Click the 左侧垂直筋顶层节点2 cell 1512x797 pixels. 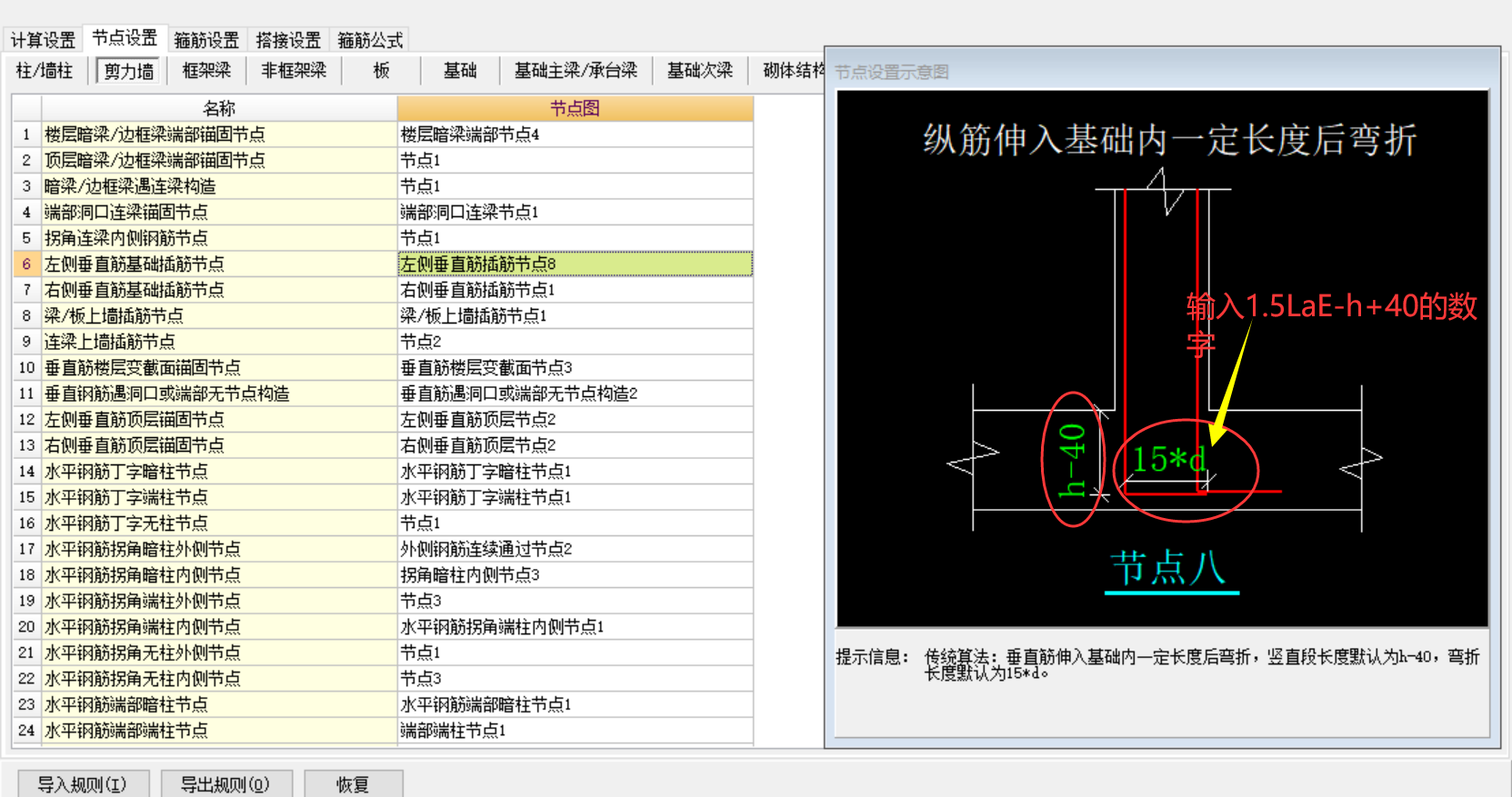575,419
